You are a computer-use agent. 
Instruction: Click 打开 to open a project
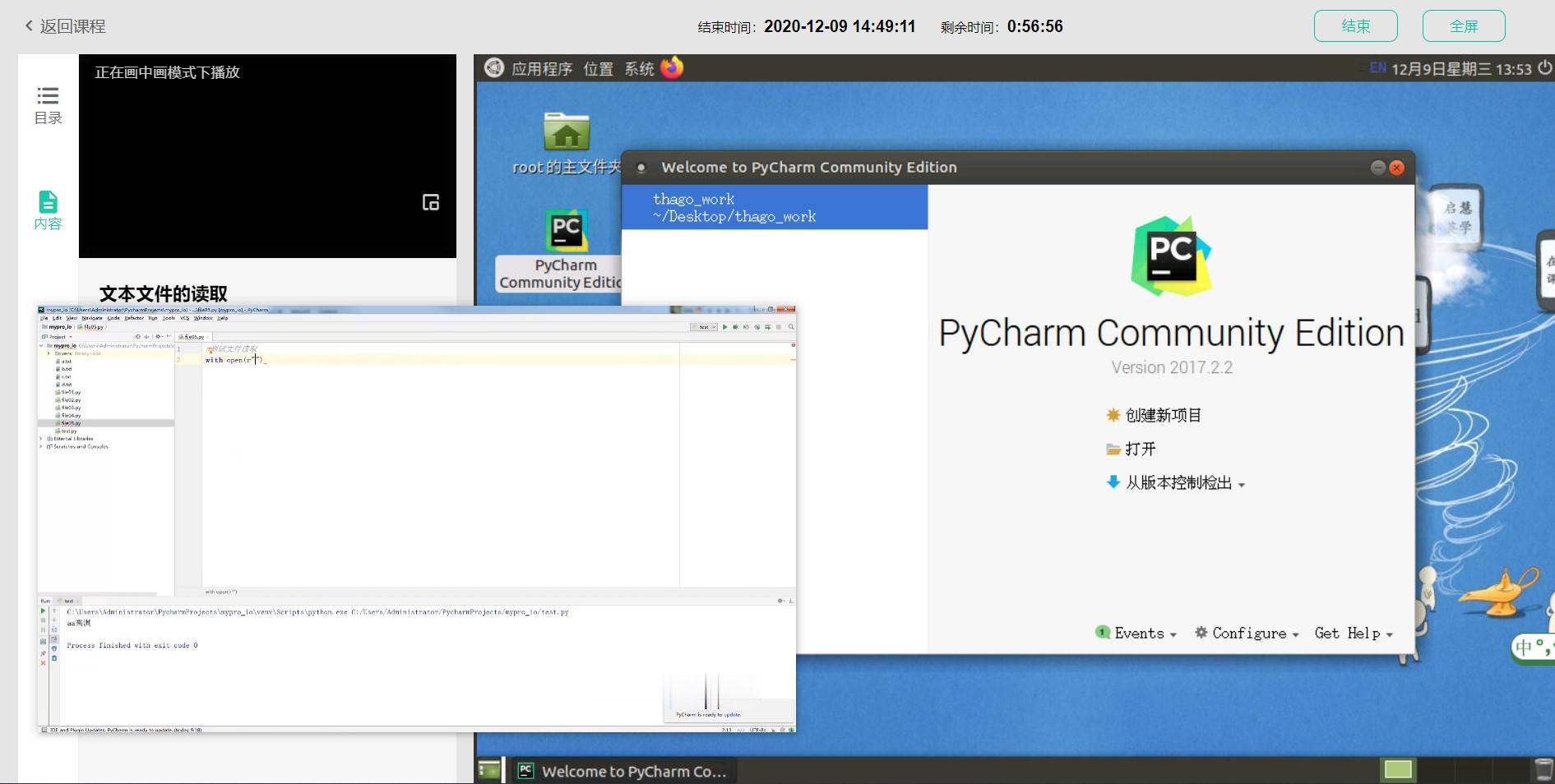pyautogui.click(x=1132, y=449)
